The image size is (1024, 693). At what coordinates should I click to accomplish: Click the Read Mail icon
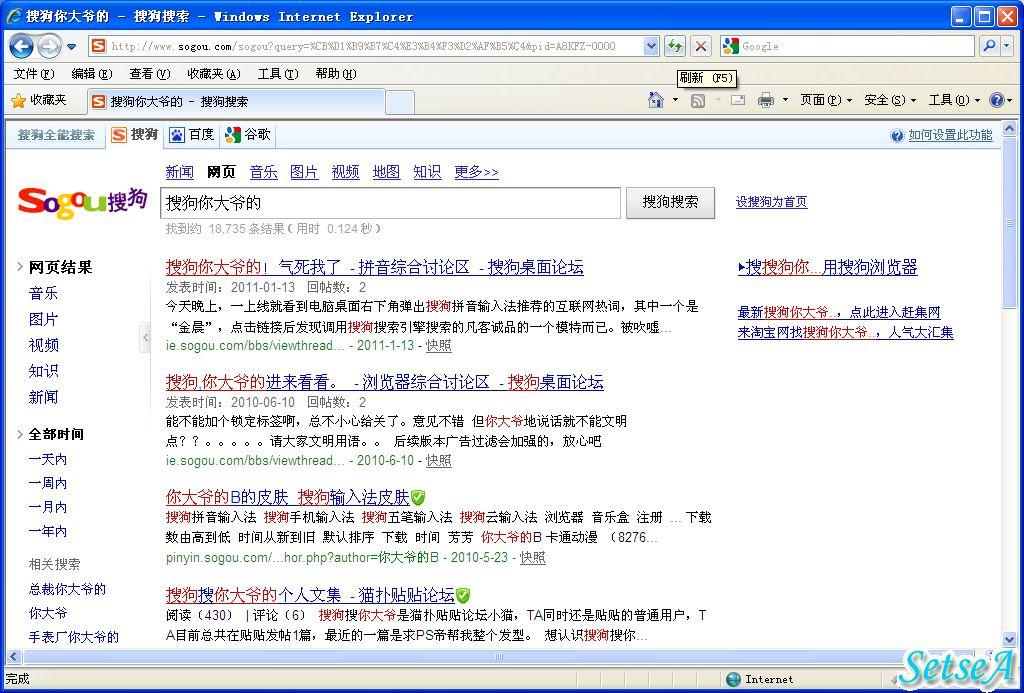738,100
